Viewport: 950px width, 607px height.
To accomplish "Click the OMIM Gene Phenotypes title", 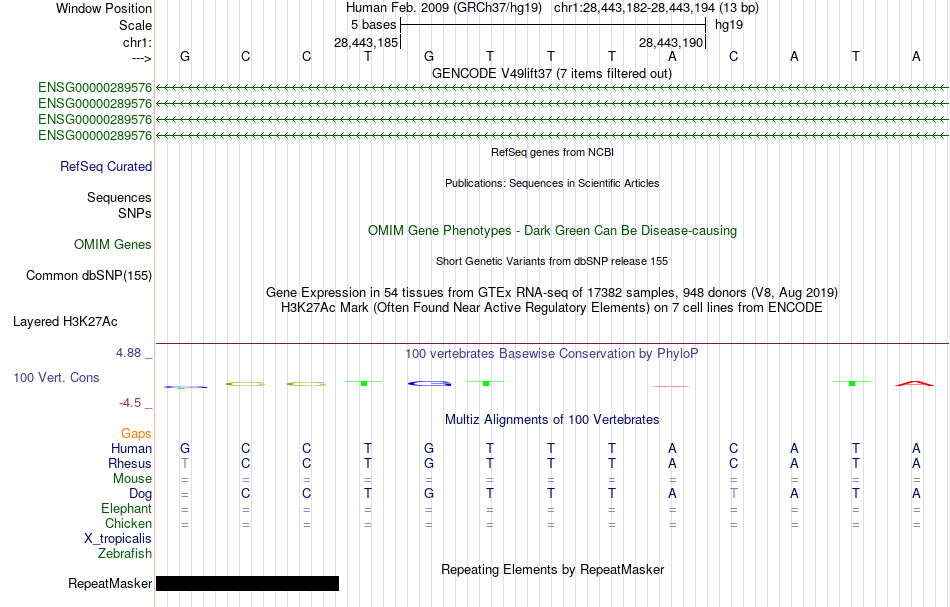I will pyautogui.click(x=552, y=230).
